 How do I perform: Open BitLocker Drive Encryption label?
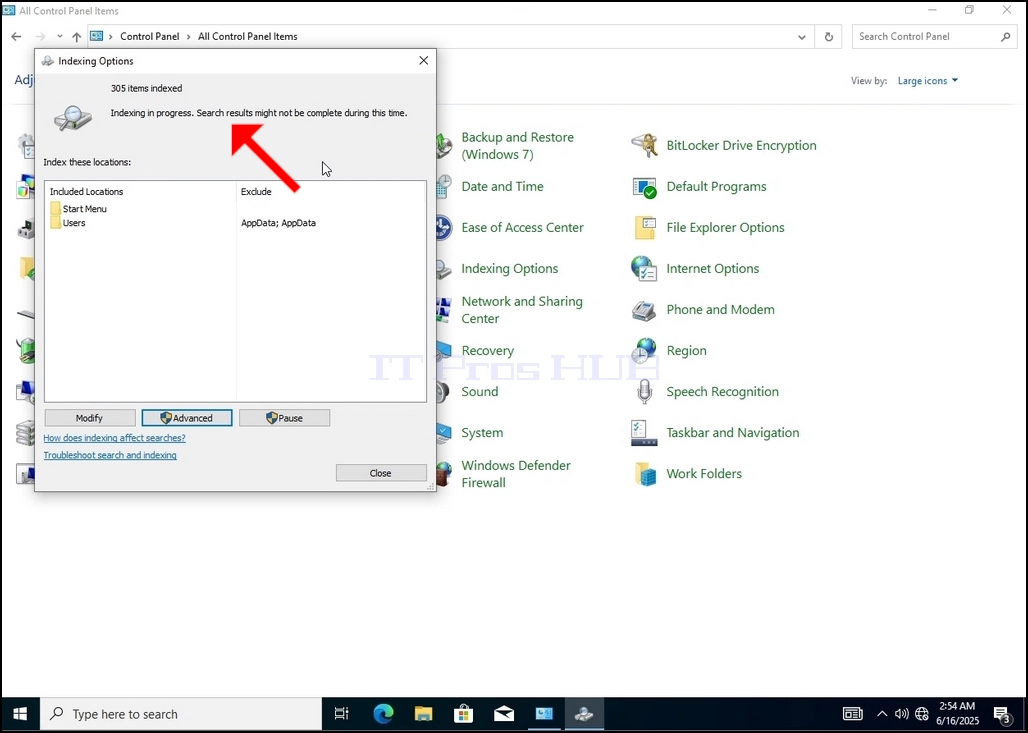741,146
